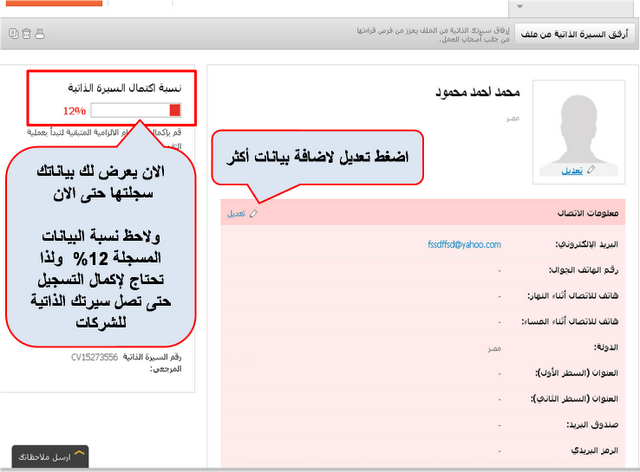640x472 pixels.
Task: Select the orange highlighted top tab
Action: pyautogui.click(x=54, y=3)
